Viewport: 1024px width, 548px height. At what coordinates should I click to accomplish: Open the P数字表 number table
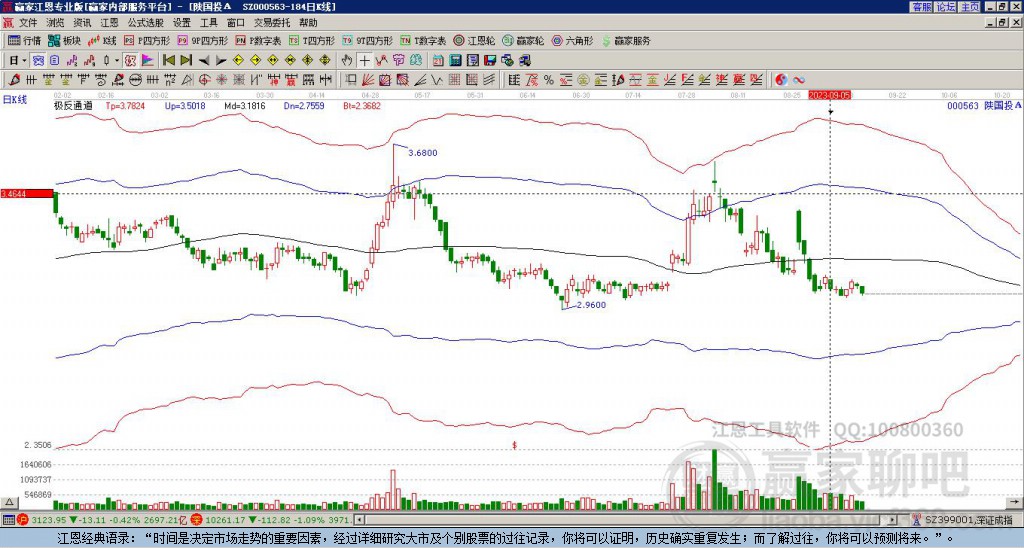[258, 40]
